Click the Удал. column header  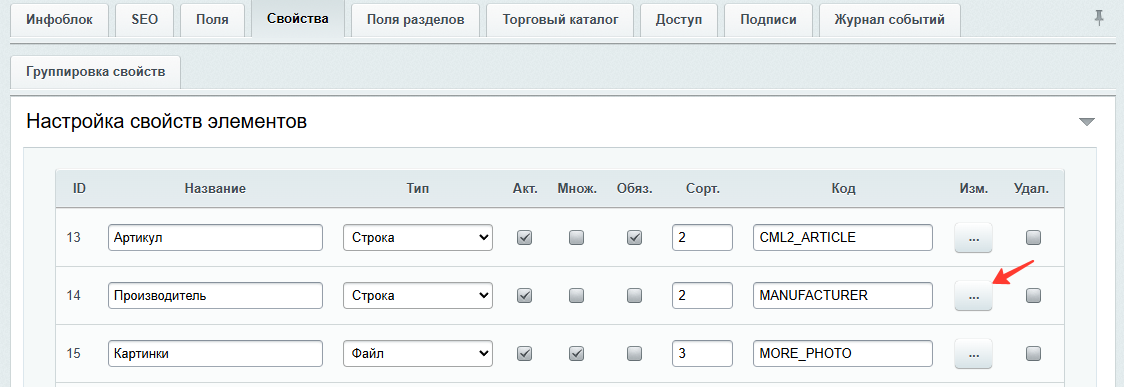[x=1032, y=189]
